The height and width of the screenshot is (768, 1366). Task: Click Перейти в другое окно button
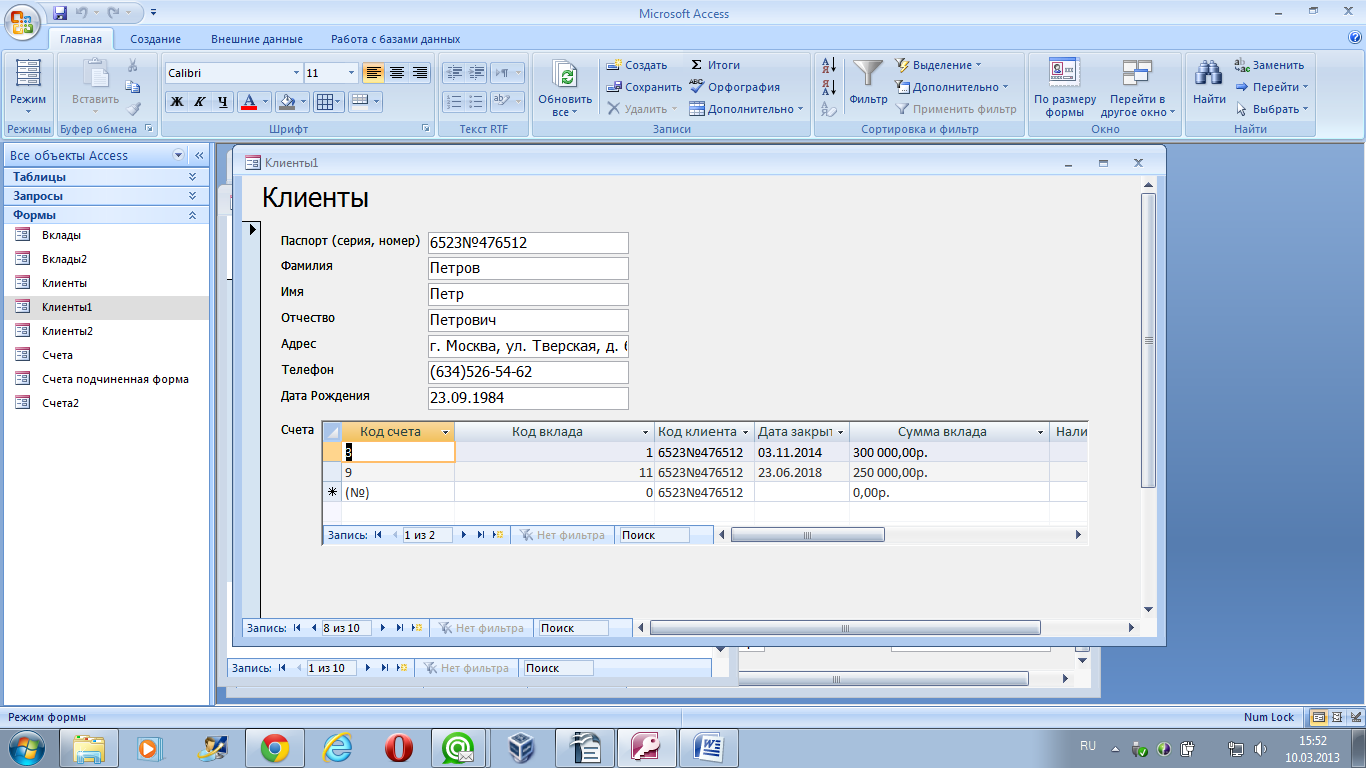point(1138,87)
